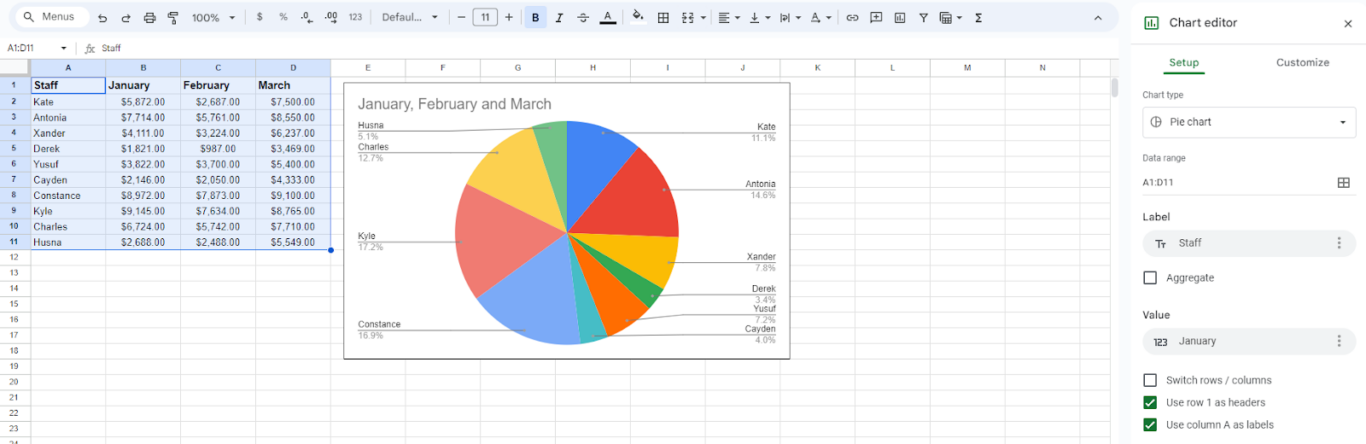1366x444 pixels.
Task: Click the Menus search button
Action: pos(48,18)
